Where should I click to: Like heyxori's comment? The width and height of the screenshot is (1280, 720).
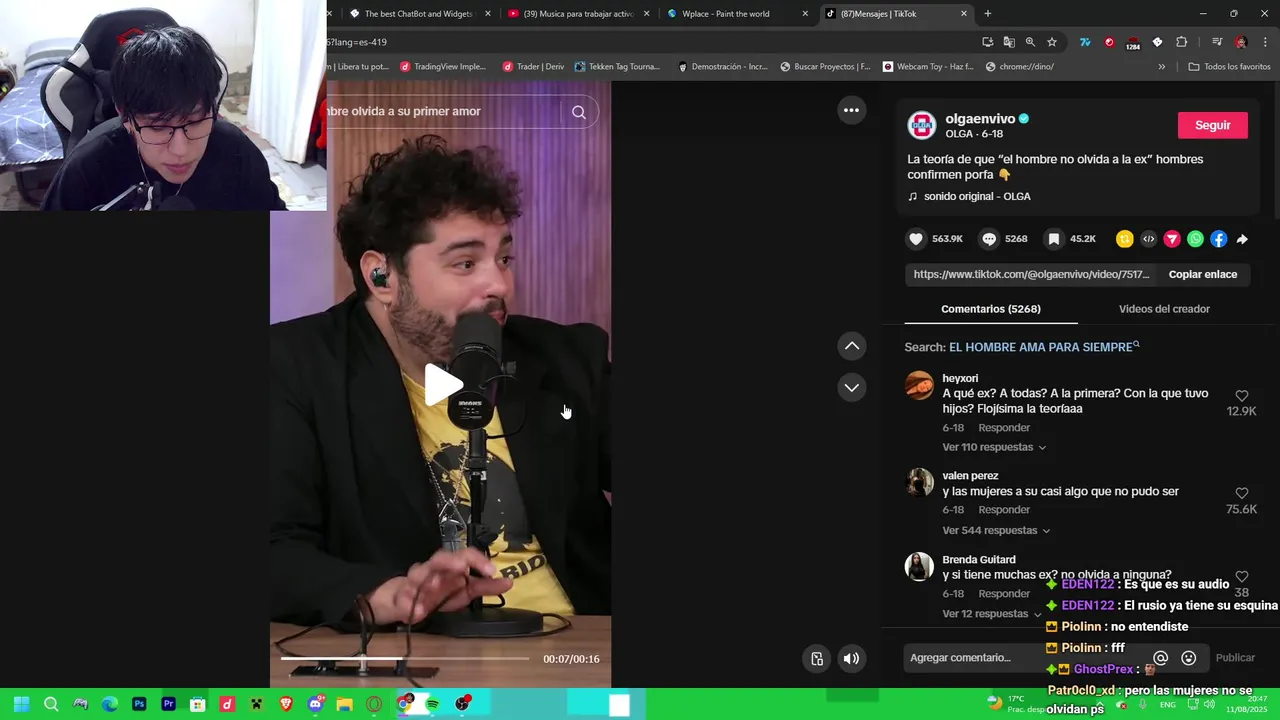pos(1241,396)
